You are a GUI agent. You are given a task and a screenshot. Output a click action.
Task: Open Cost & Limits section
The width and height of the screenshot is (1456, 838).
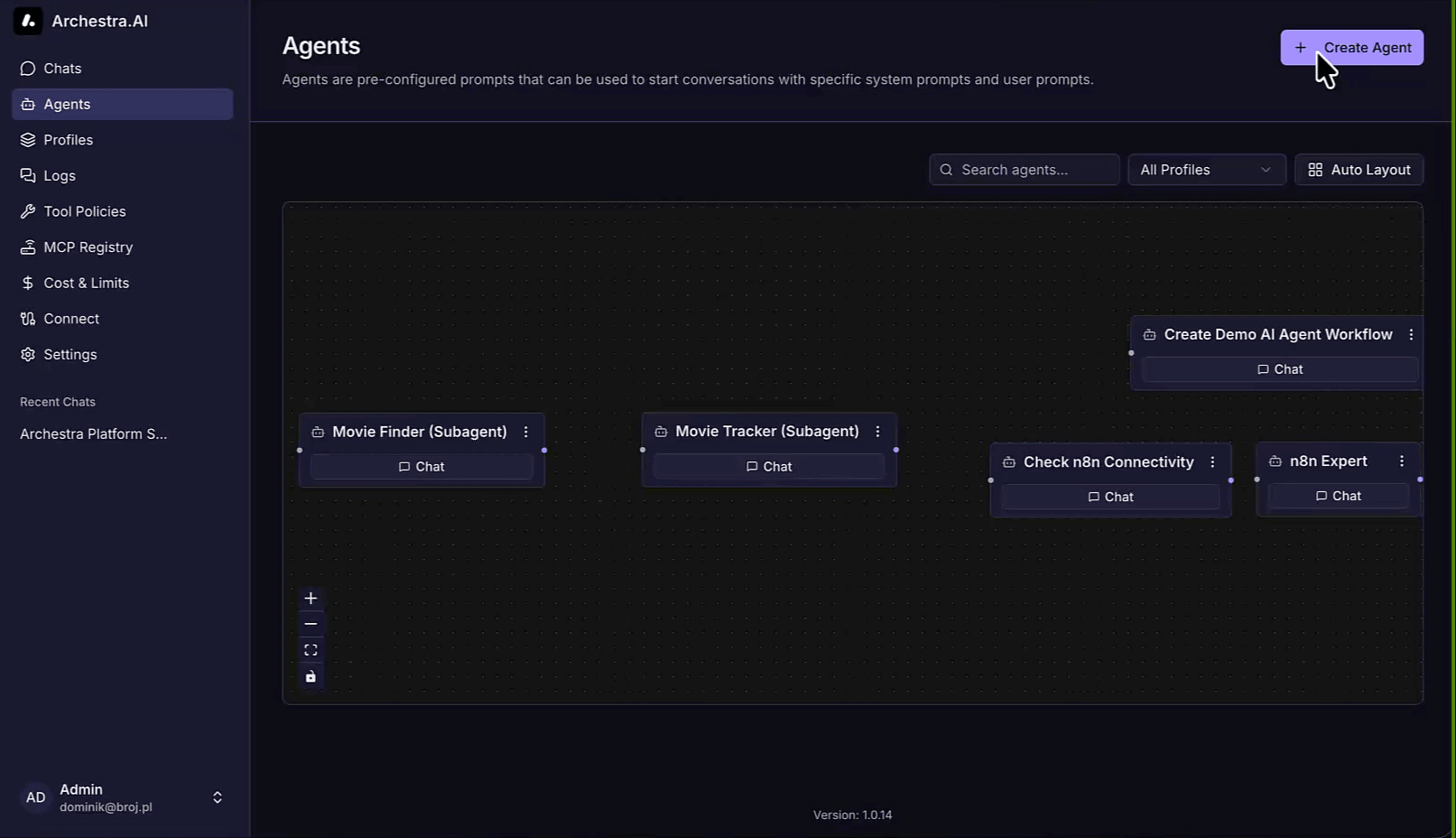point(86,283)
